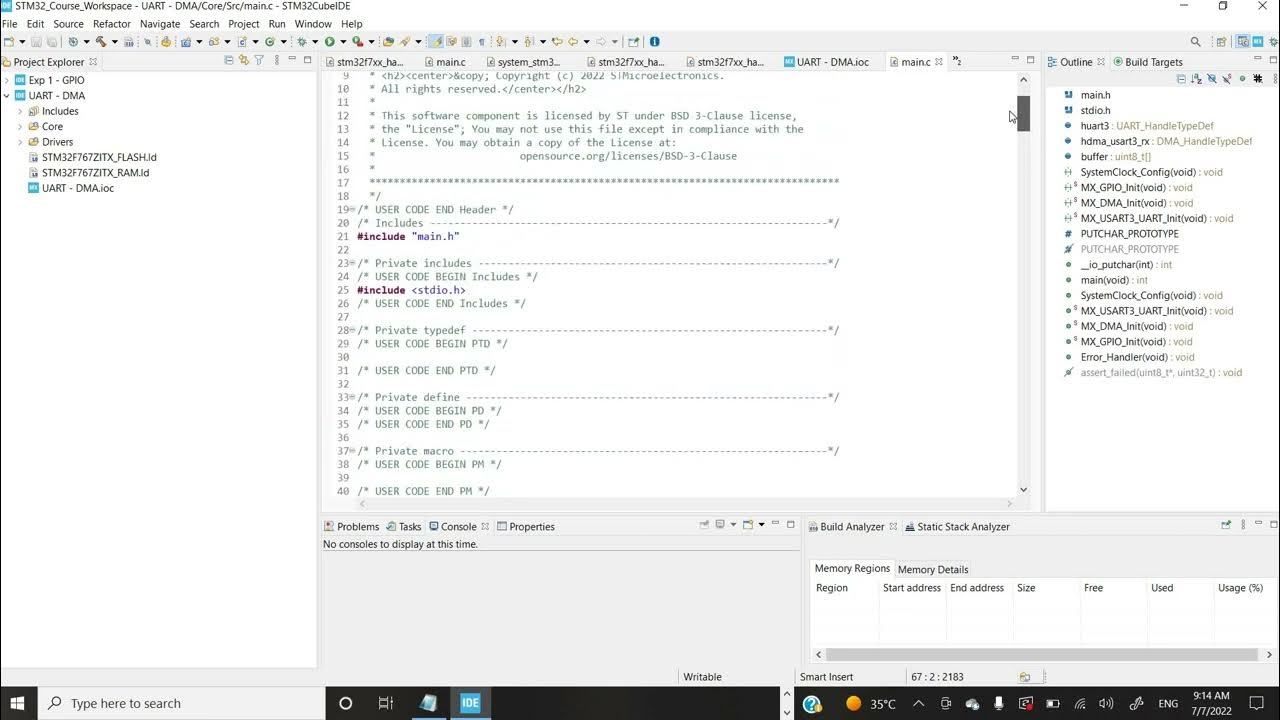The height and width of the screenshot is (720, 1280).
Task: Toggle Hide Non-Public Members green dot in Outline
Action: 1242,79
